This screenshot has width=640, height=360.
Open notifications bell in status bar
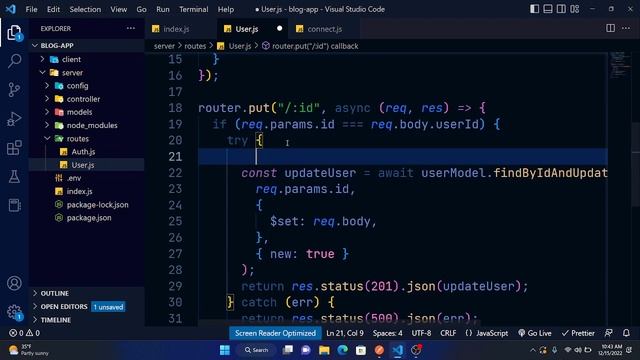click(x=626, y=333)
